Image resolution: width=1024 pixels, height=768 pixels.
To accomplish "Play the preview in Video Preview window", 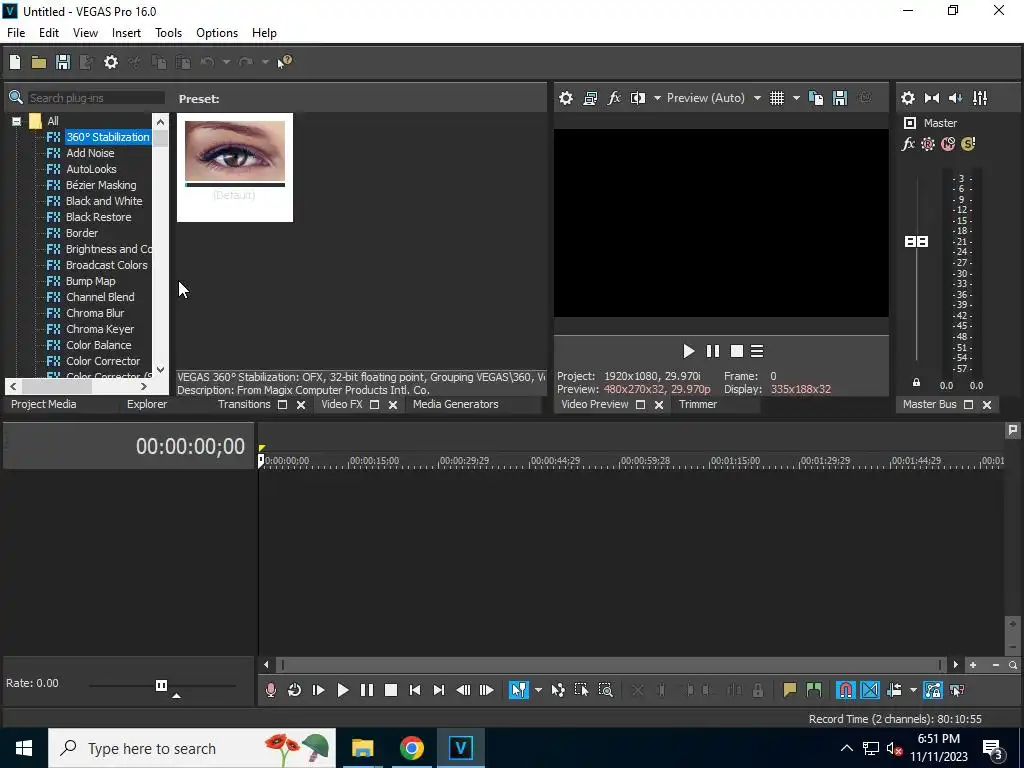I will click(x=688, y=351).
